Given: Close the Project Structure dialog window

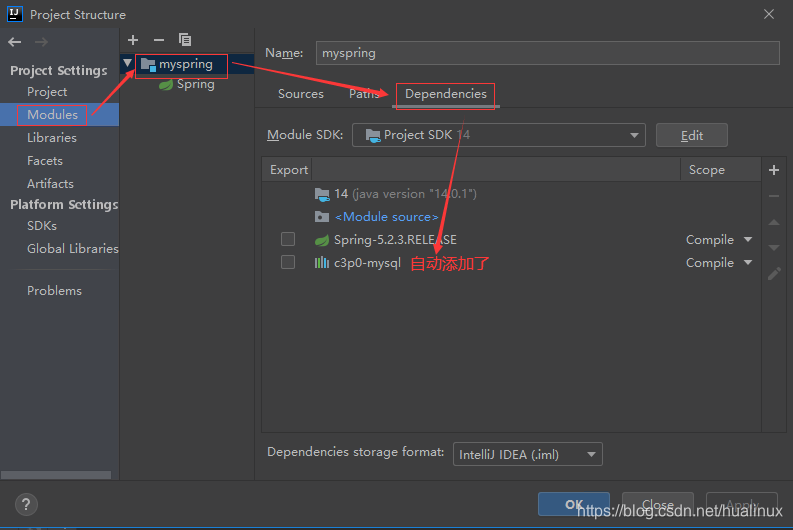Looking at the screenshot, I should point(769,14).
